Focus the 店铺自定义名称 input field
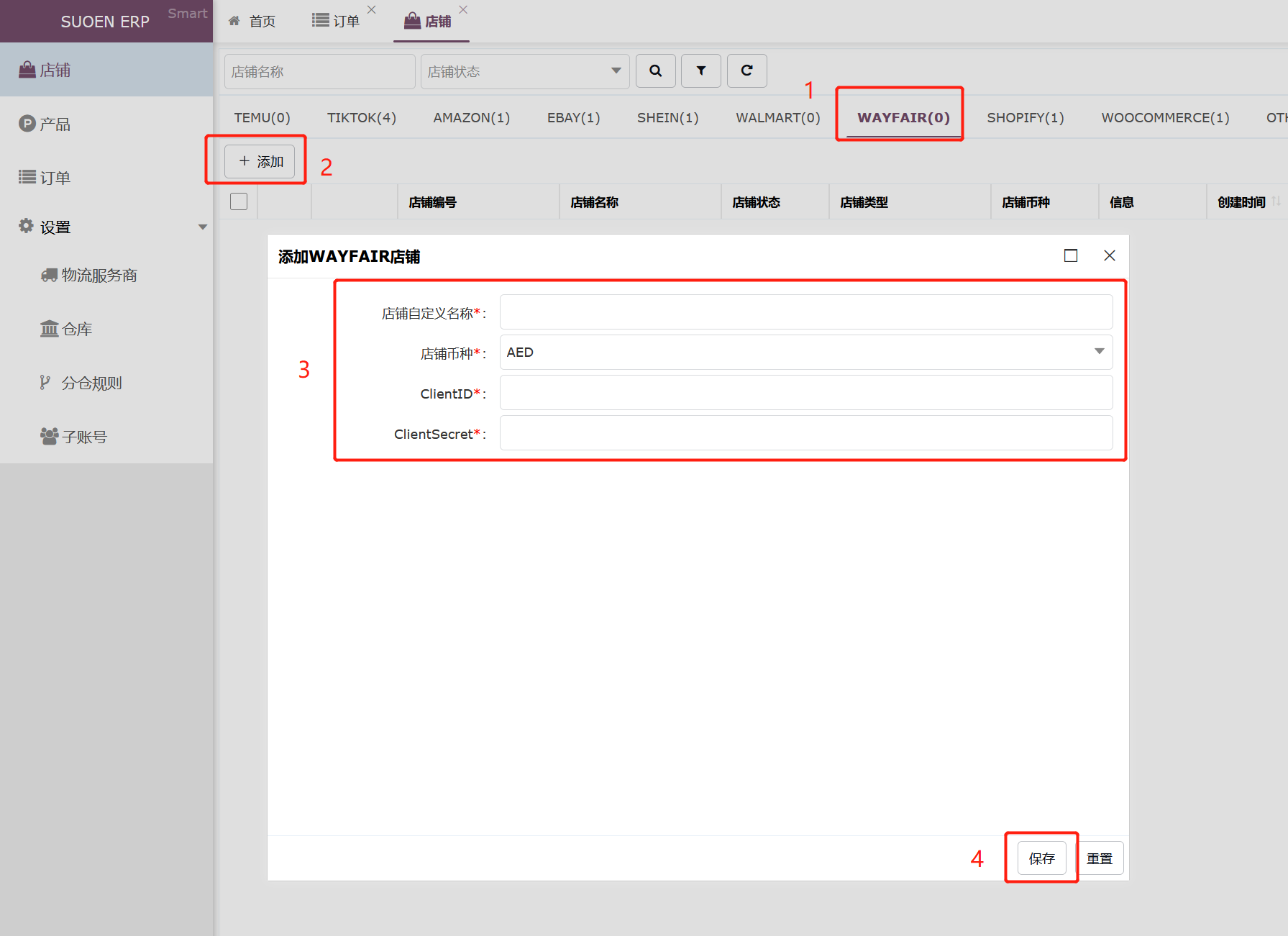Image resolution: width=1288 pixels, height=936 pixels. [806, 312]
